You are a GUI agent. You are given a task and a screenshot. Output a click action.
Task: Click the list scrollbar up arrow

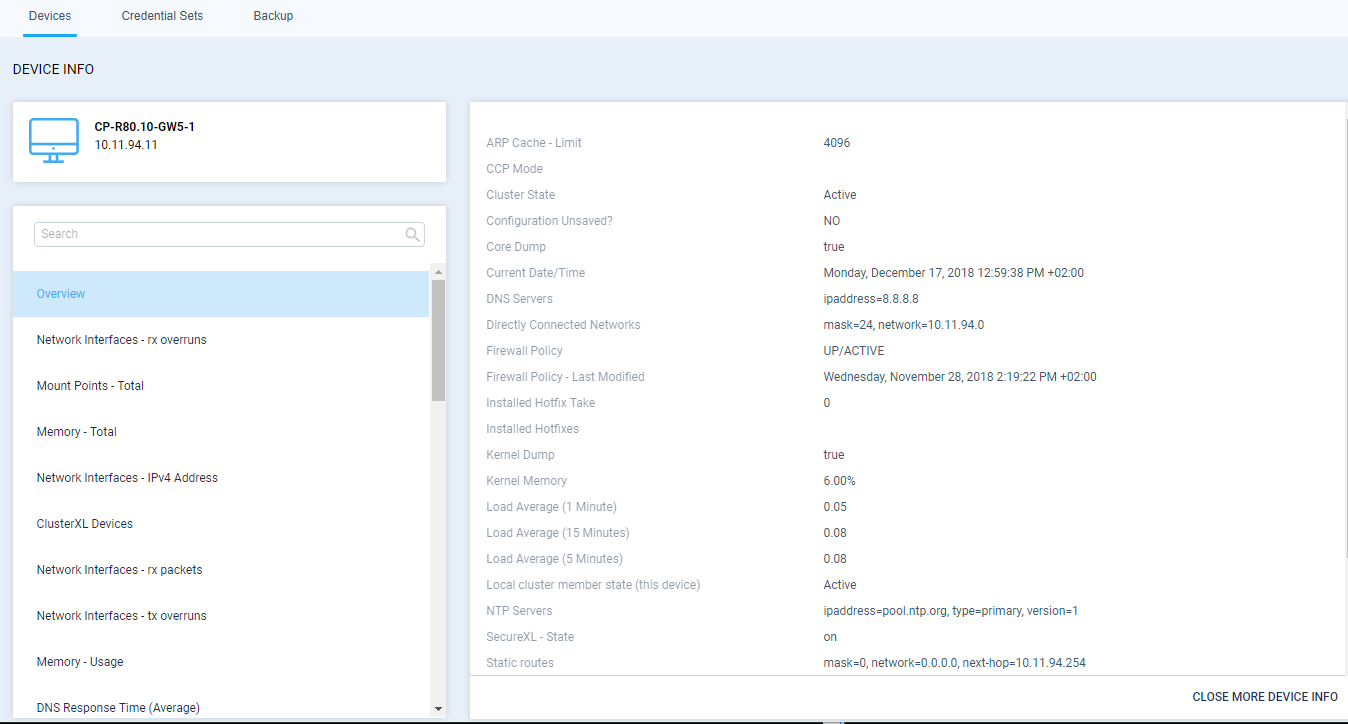[437, 272]
